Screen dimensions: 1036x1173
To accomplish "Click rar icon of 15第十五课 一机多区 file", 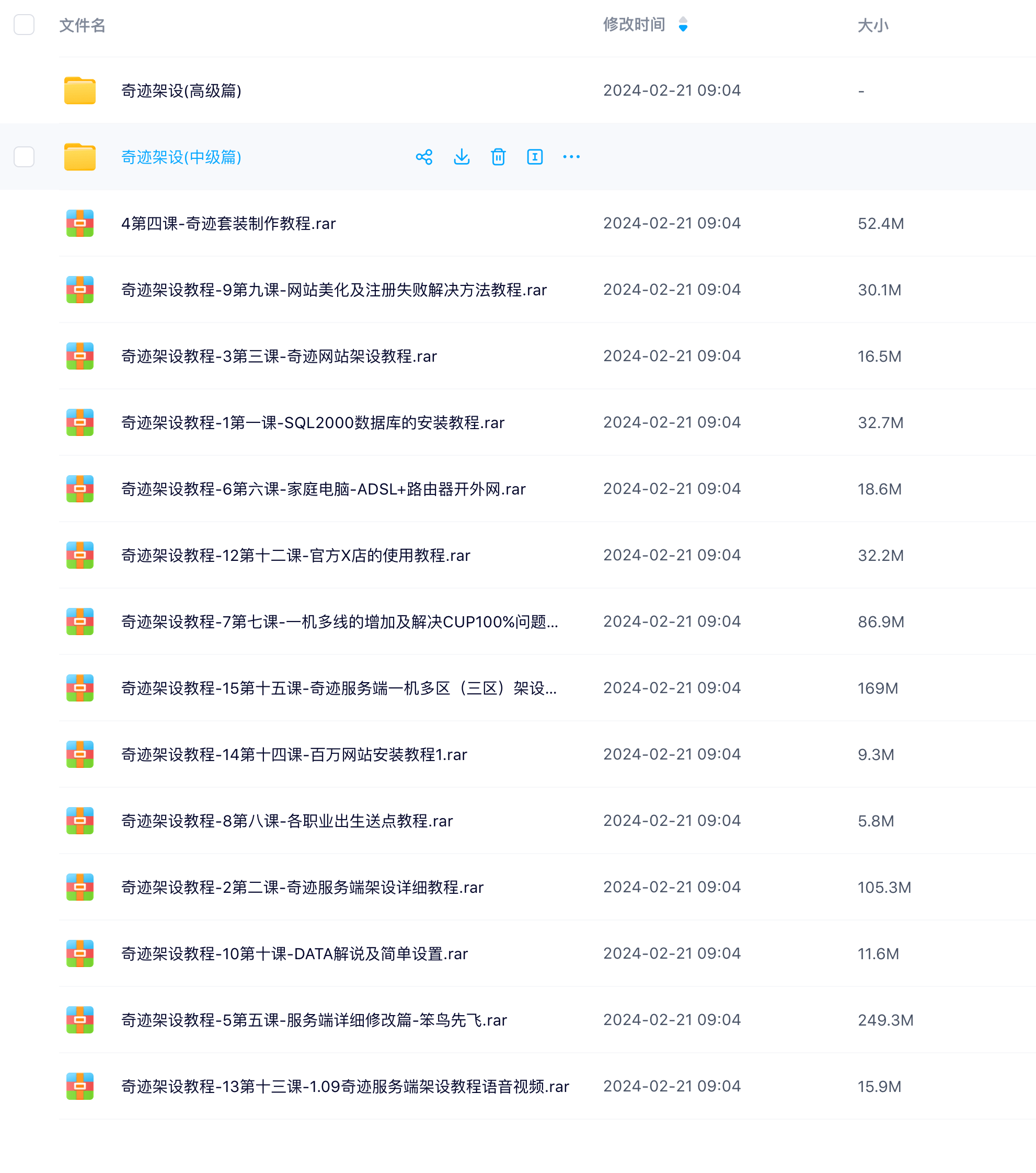I will [80, 688].
